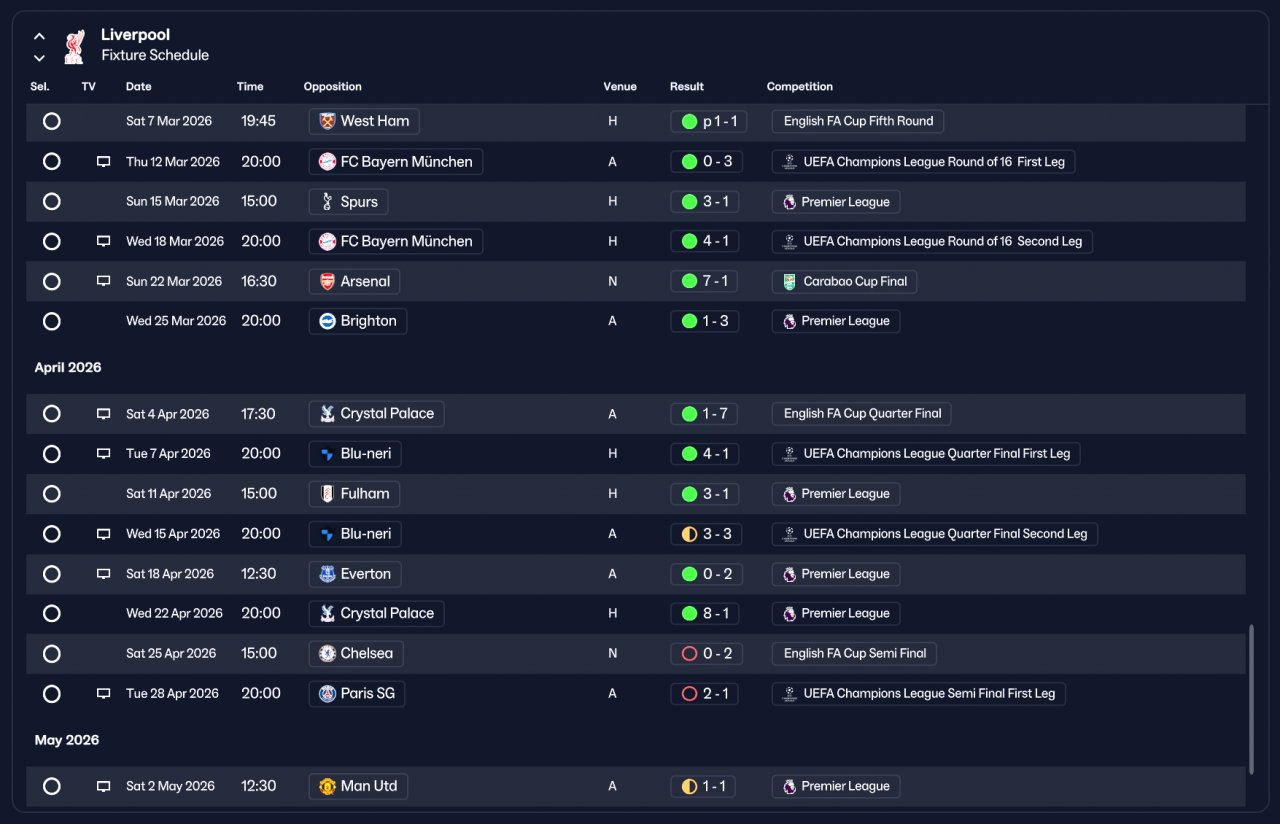Click the Liverpool club crest icon
Image resolution: width=1280 pixels, height=824 pixels.
pos(74,46)
